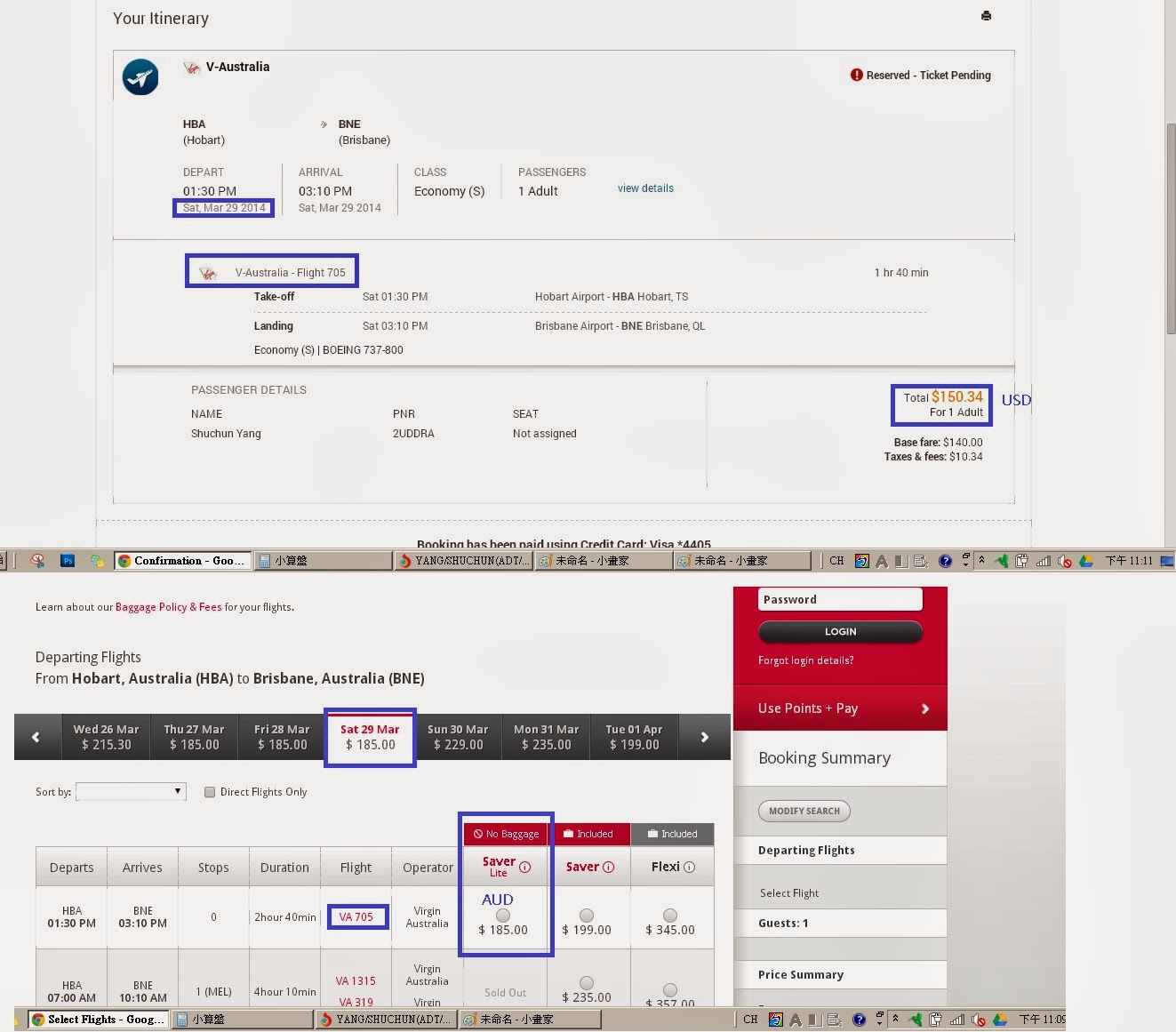Open the VA 705 flight link
Image resolution: width=1176 pixels, height=1032 pixels.
pyautogui.click(x=356, y=916)
